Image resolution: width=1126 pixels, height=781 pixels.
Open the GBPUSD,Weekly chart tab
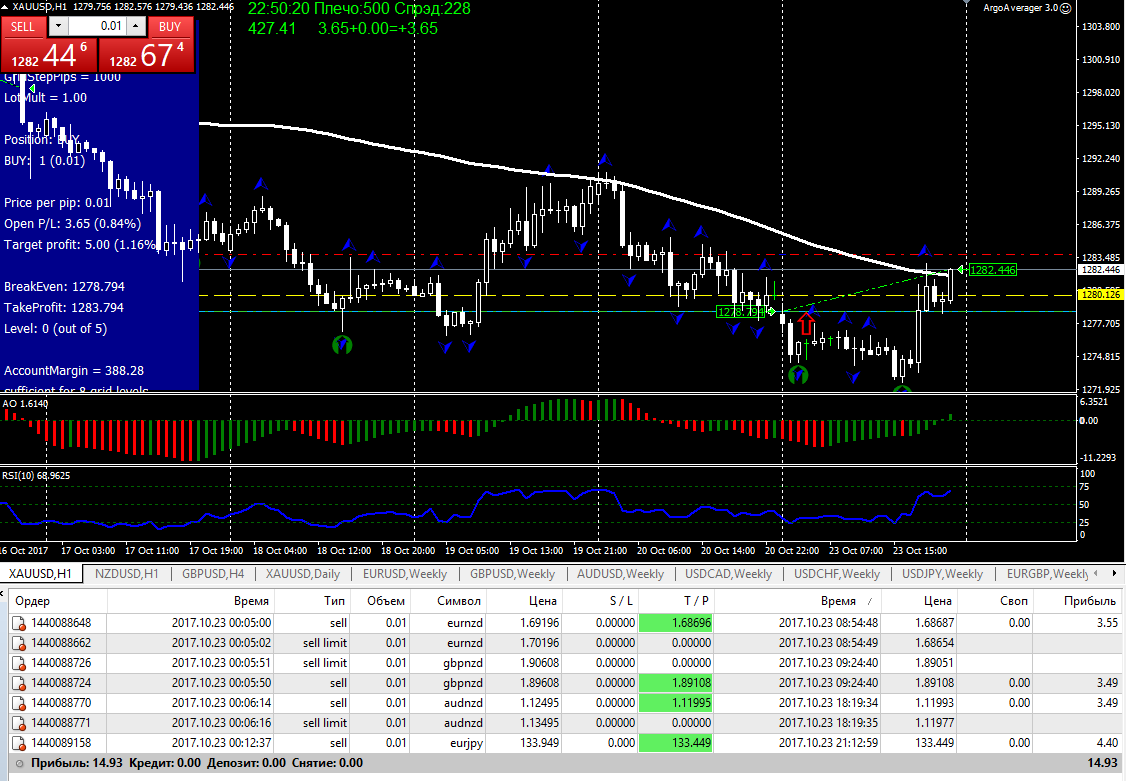pyautogui.click(x=512, y=574)
